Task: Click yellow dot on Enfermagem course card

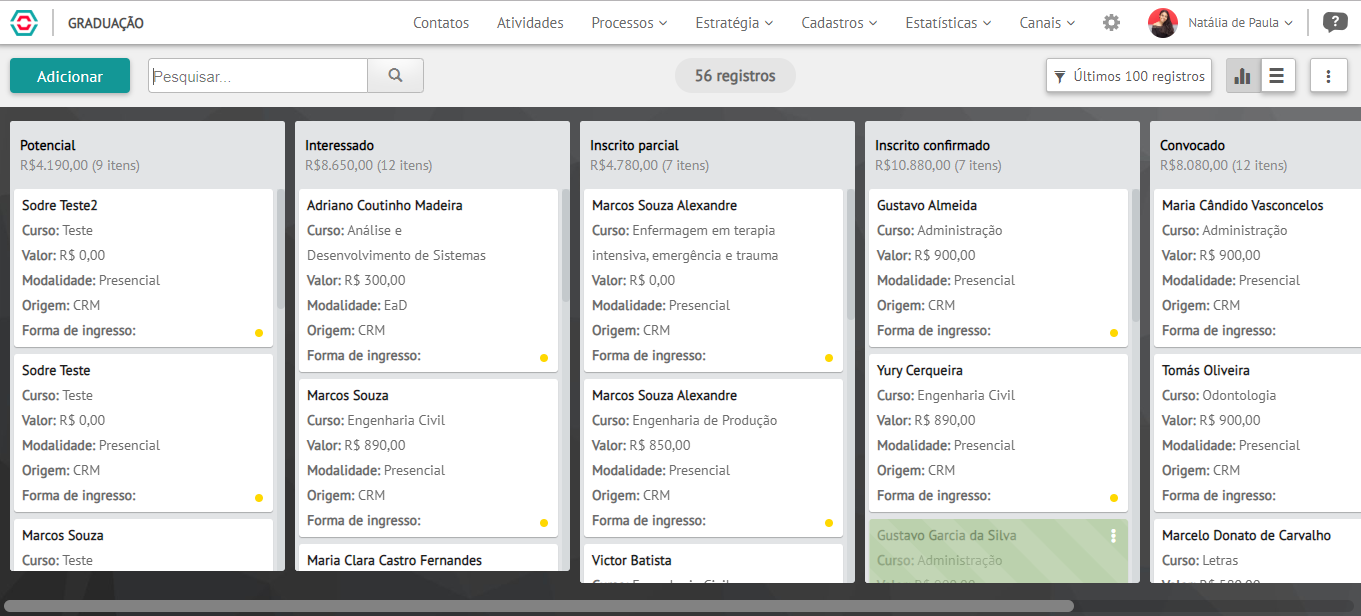Action: (x=829, y=358)
